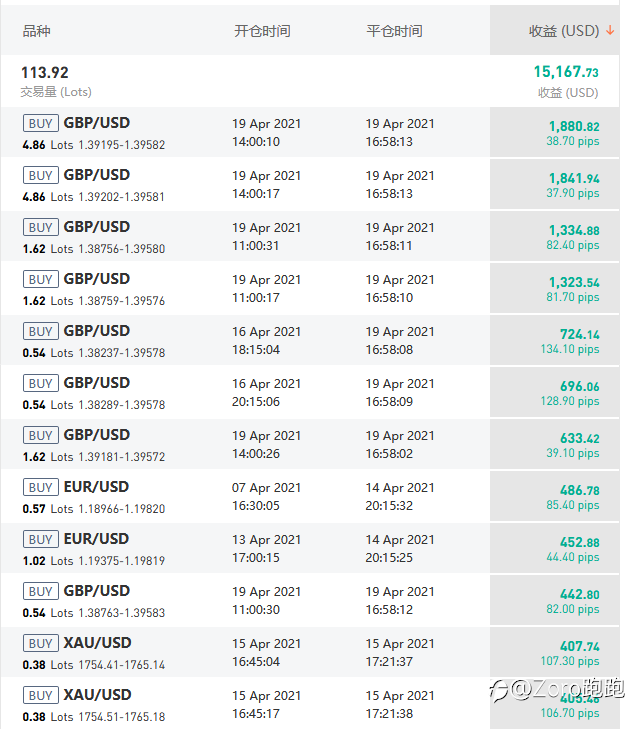The image size is (631, 729).
Task: Click the 07 Apr 2021 16:30:05 open time
Action: 266,497
